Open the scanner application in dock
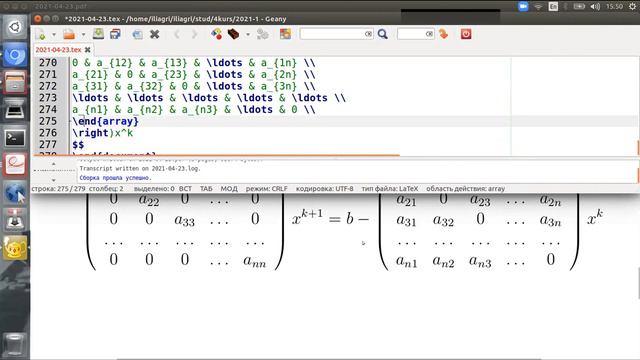Image resolution: width=640 pixels, height=360 pixels. click(x=15, y=110)
